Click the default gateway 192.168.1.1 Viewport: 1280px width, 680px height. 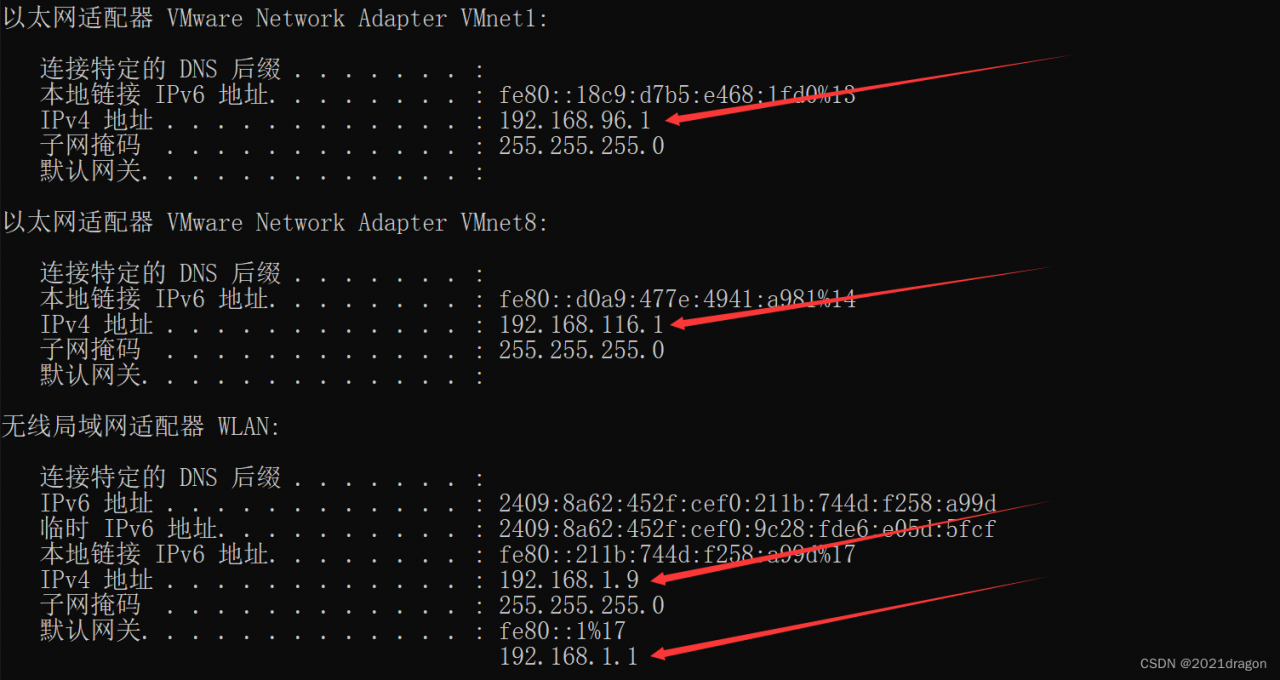568,657
